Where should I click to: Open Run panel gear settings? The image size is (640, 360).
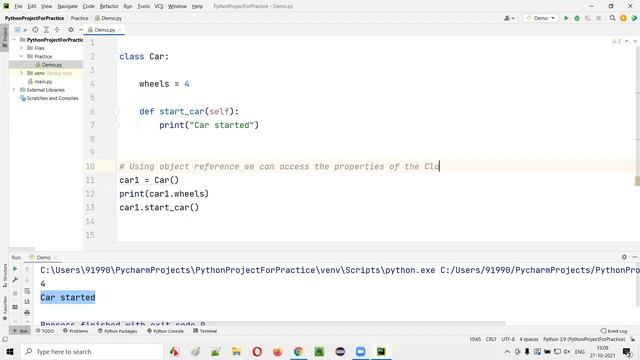click(x=624, y=257)
